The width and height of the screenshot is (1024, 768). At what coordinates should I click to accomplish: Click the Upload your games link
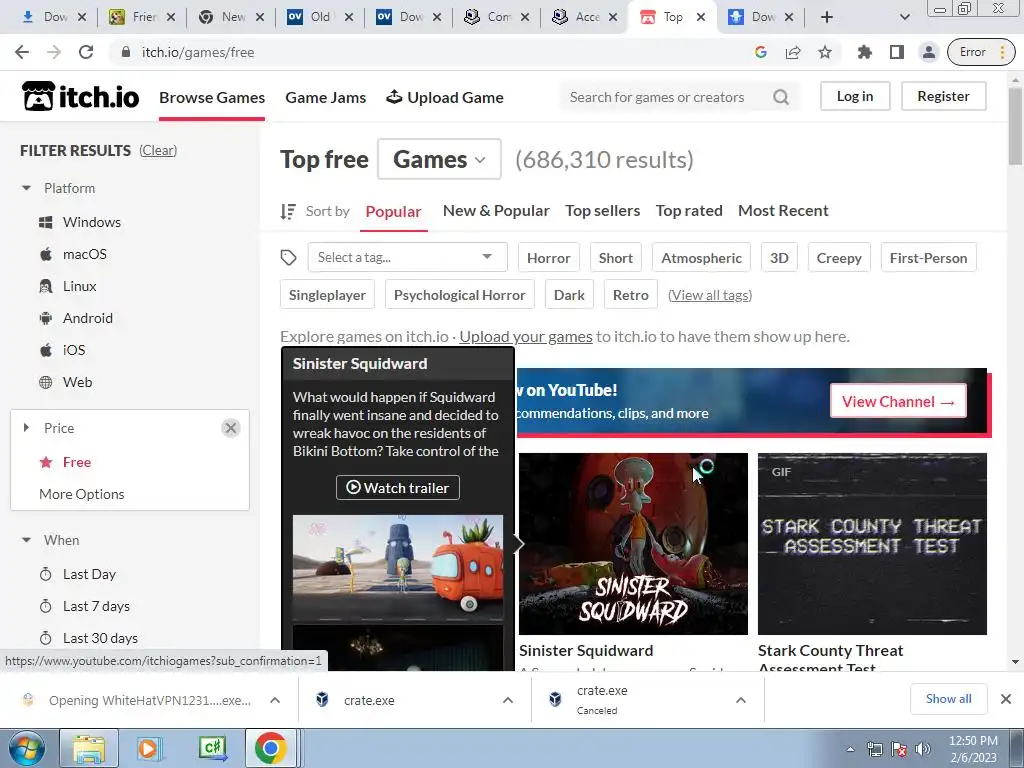pos(526,336)
